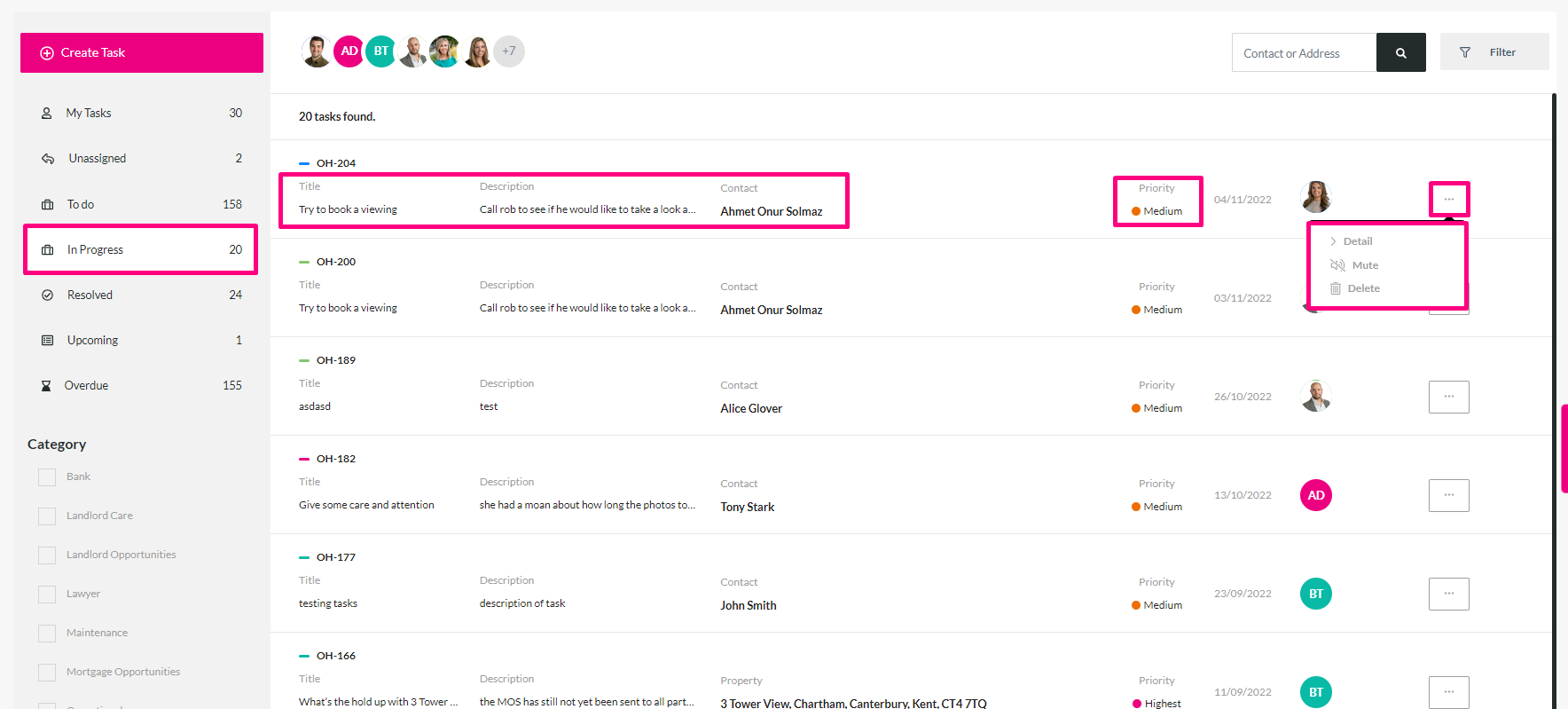1568x709 pixels.
Task: Click the AD pink avatar in header
Action: tap(349, 51)
